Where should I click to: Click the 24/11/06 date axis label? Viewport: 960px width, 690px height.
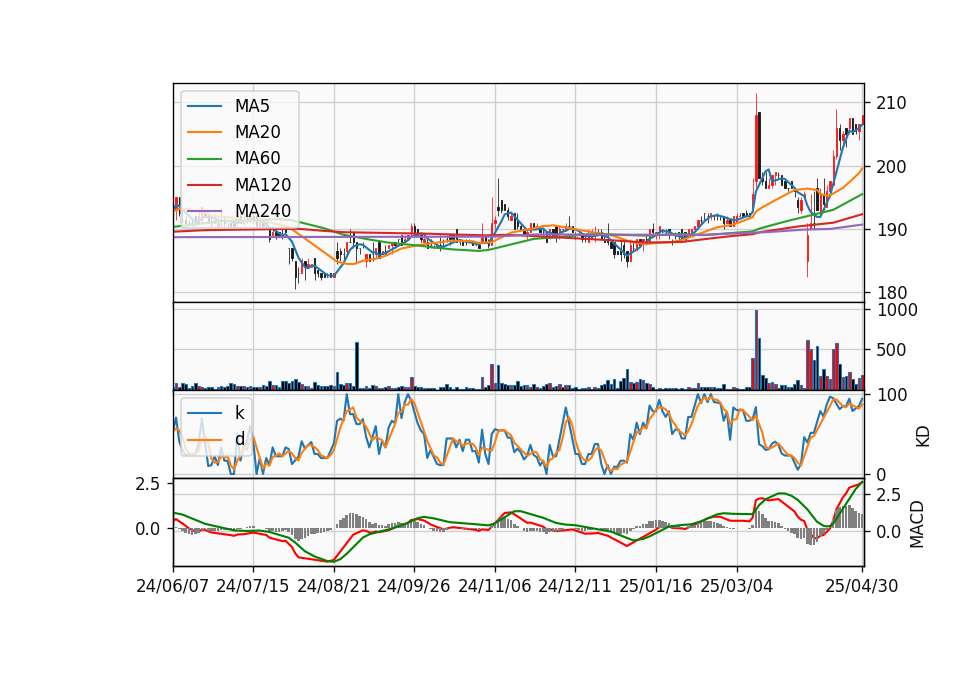click(495, 586)
